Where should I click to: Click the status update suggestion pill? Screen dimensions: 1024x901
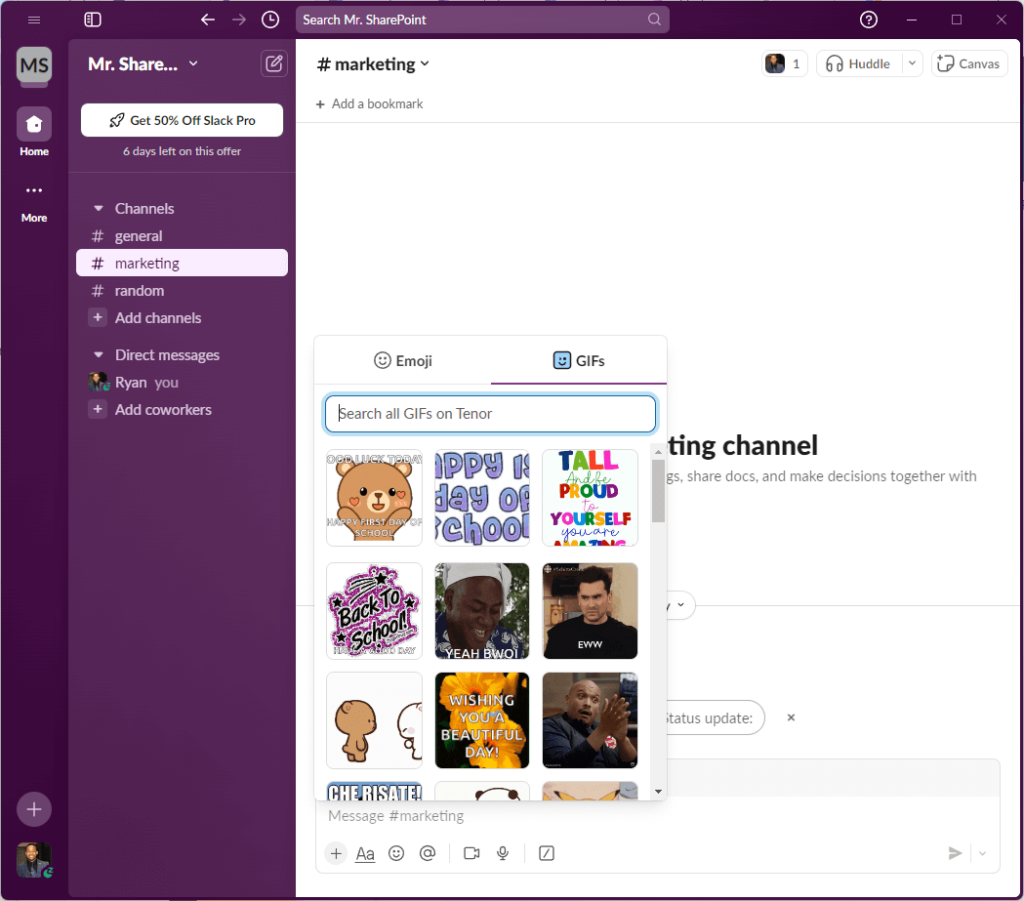coord(714,718)
